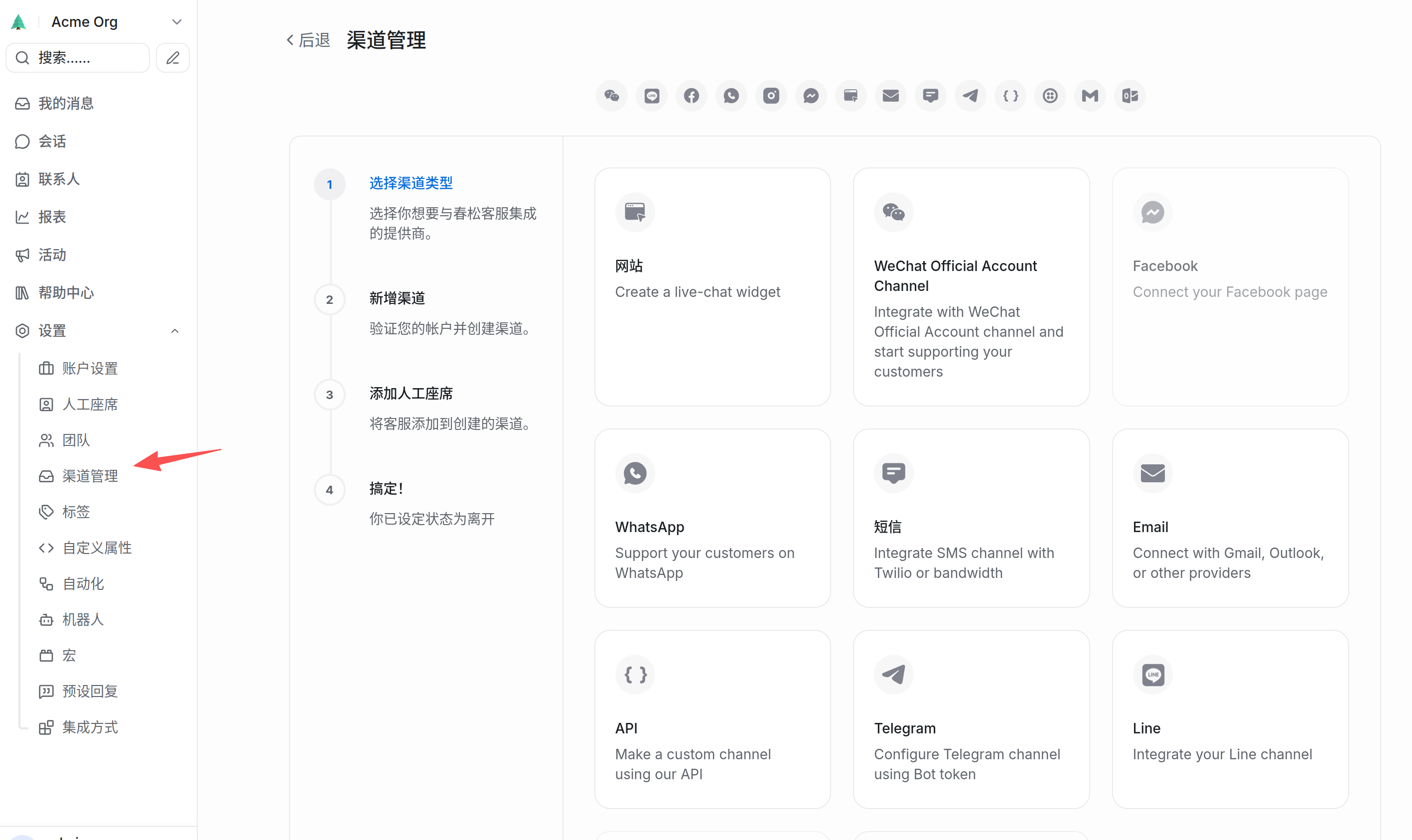The image size is (1412, 840).
Task: Click the WeChat icon in top row
Action: (611, 96)
